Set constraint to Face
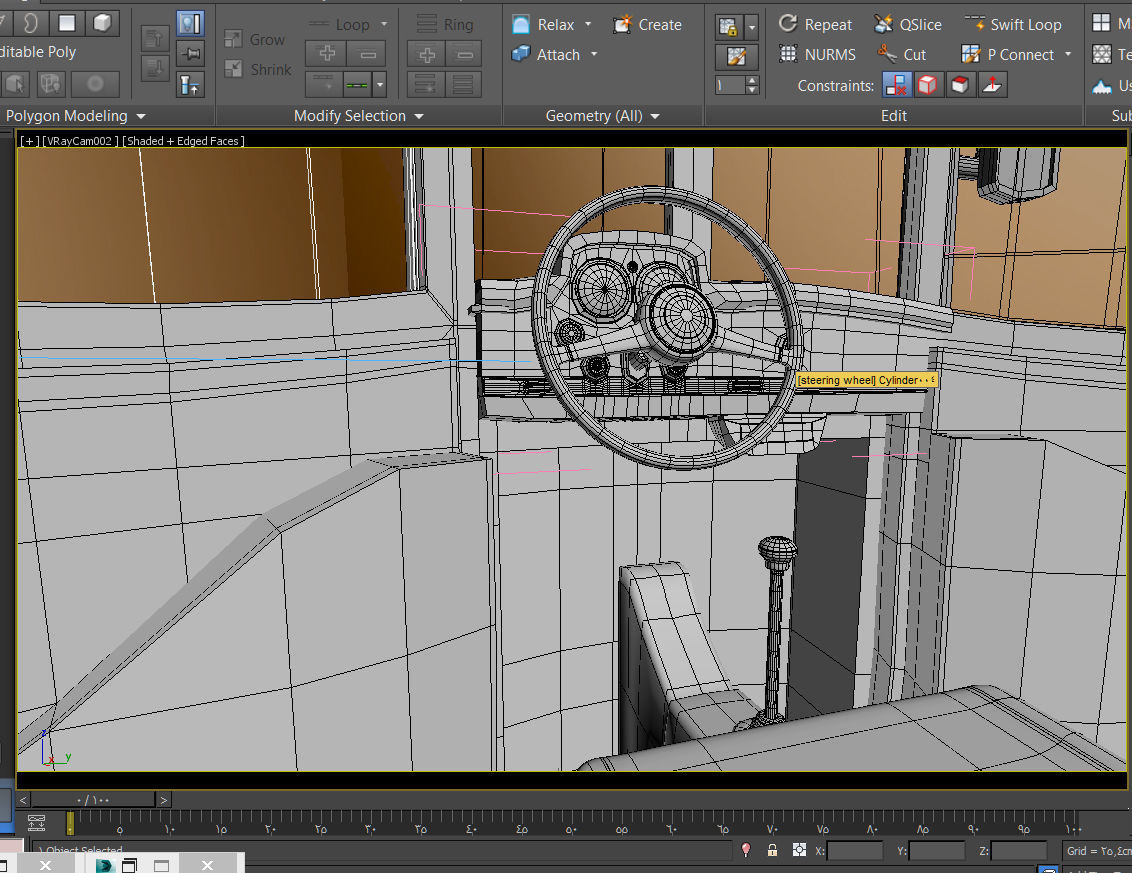This screenshot has width=1132, height=873. click(960, 85)
